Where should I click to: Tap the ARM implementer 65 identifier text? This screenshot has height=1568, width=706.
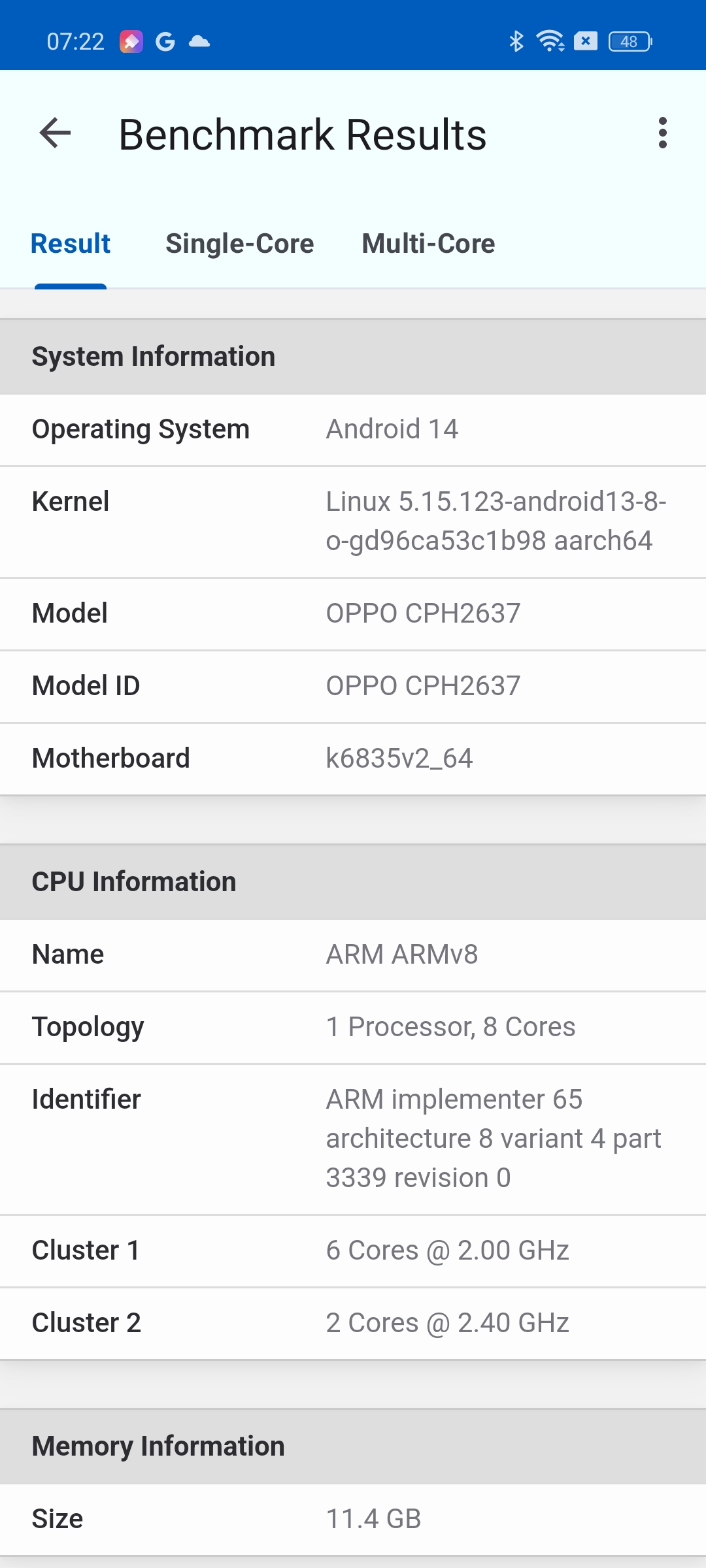coord(494,1139)
